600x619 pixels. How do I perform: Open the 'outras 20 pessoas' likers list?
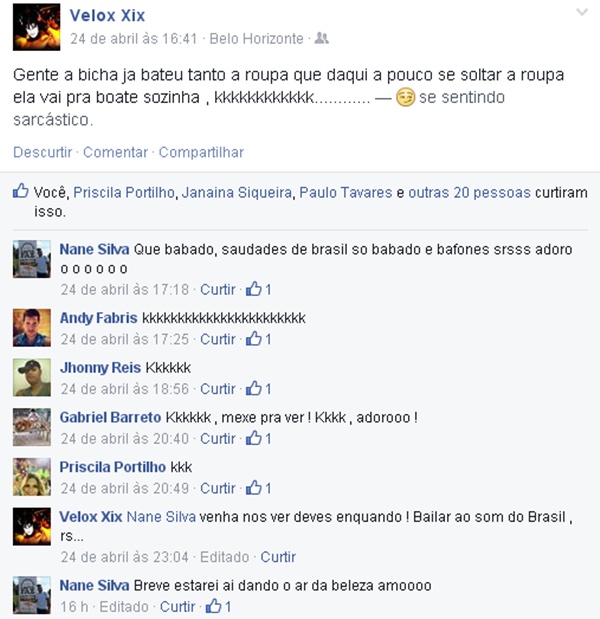pos(469,193)
